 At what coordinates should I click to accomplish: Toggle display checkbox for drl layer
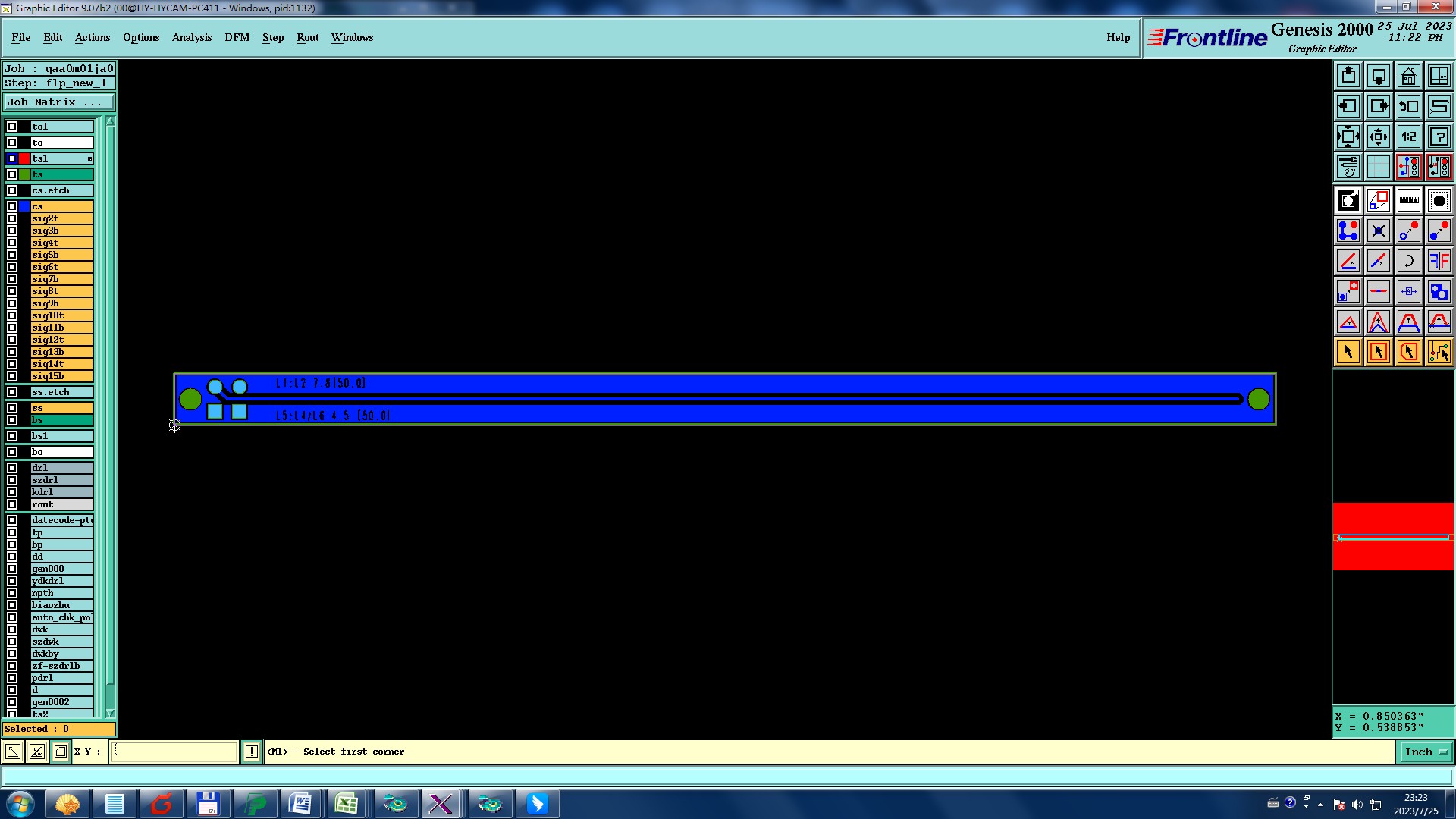coord(12,468)
